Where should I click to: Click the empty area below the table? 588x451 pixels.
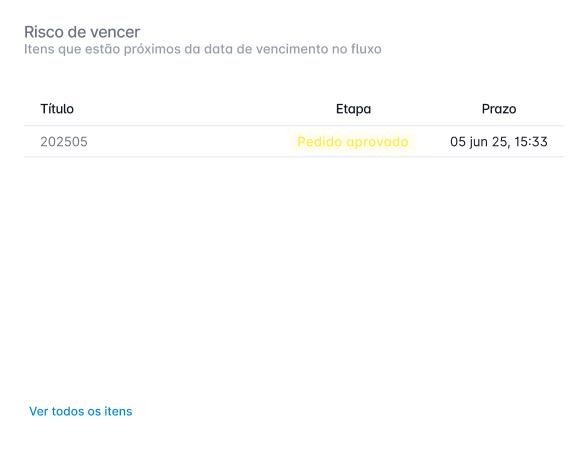point(294,270)
